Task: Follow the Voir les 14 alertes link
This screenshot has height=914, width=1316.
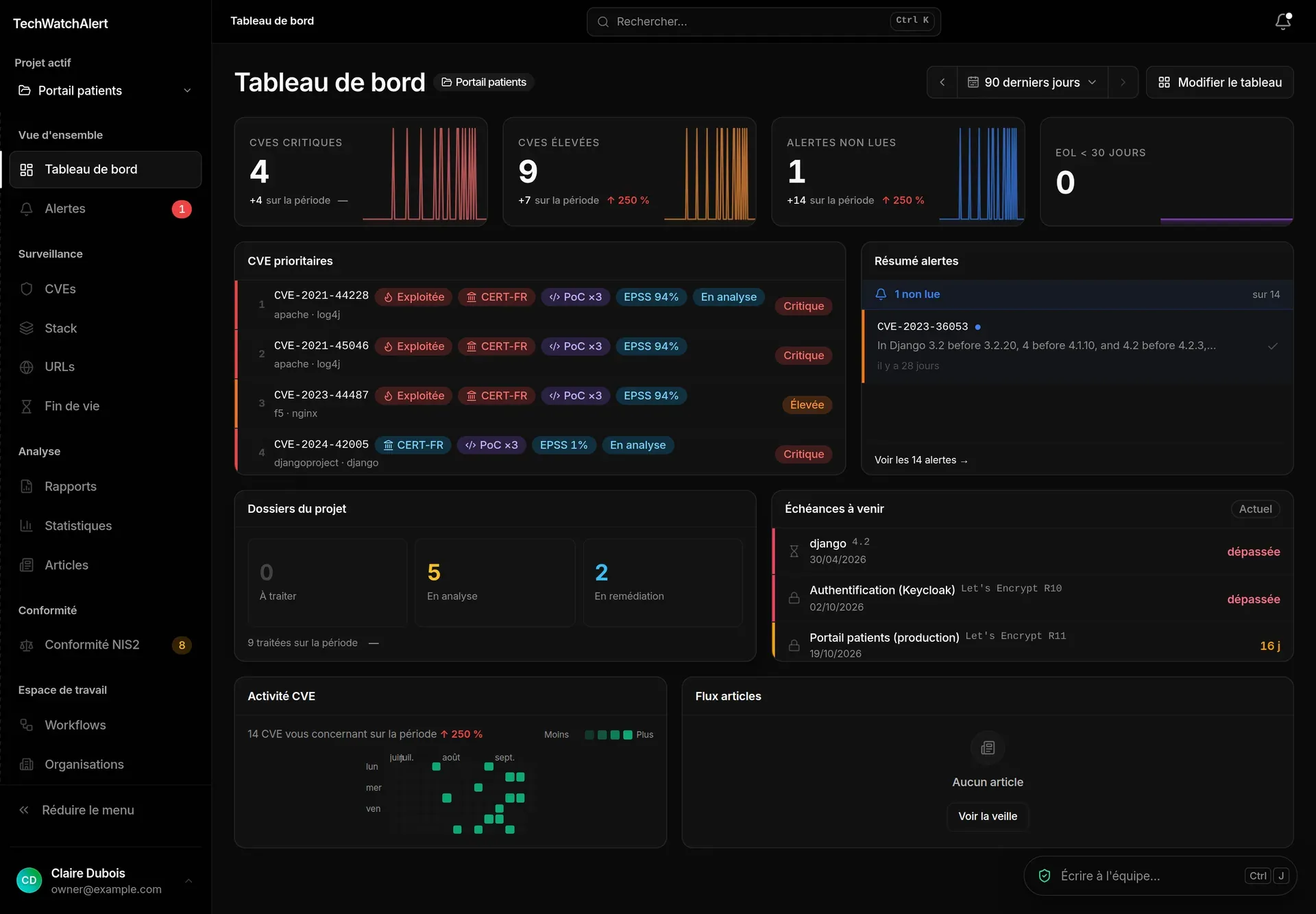Action: pyautogui.click(x=921, y=460)
